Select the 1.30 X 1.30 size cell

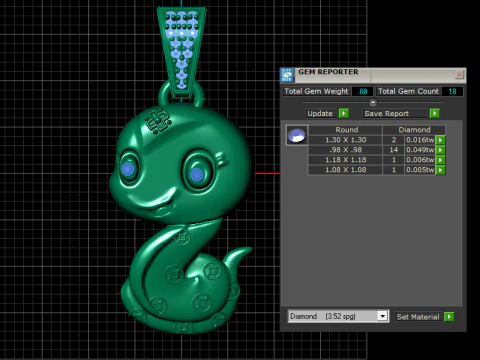pyautogui.click(x=346, y=140)
